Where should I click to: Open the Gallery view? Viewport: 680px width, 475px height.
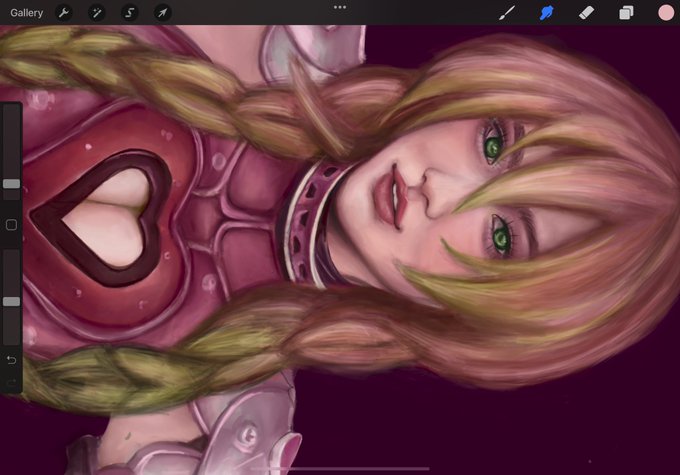(x=26, y=13)
